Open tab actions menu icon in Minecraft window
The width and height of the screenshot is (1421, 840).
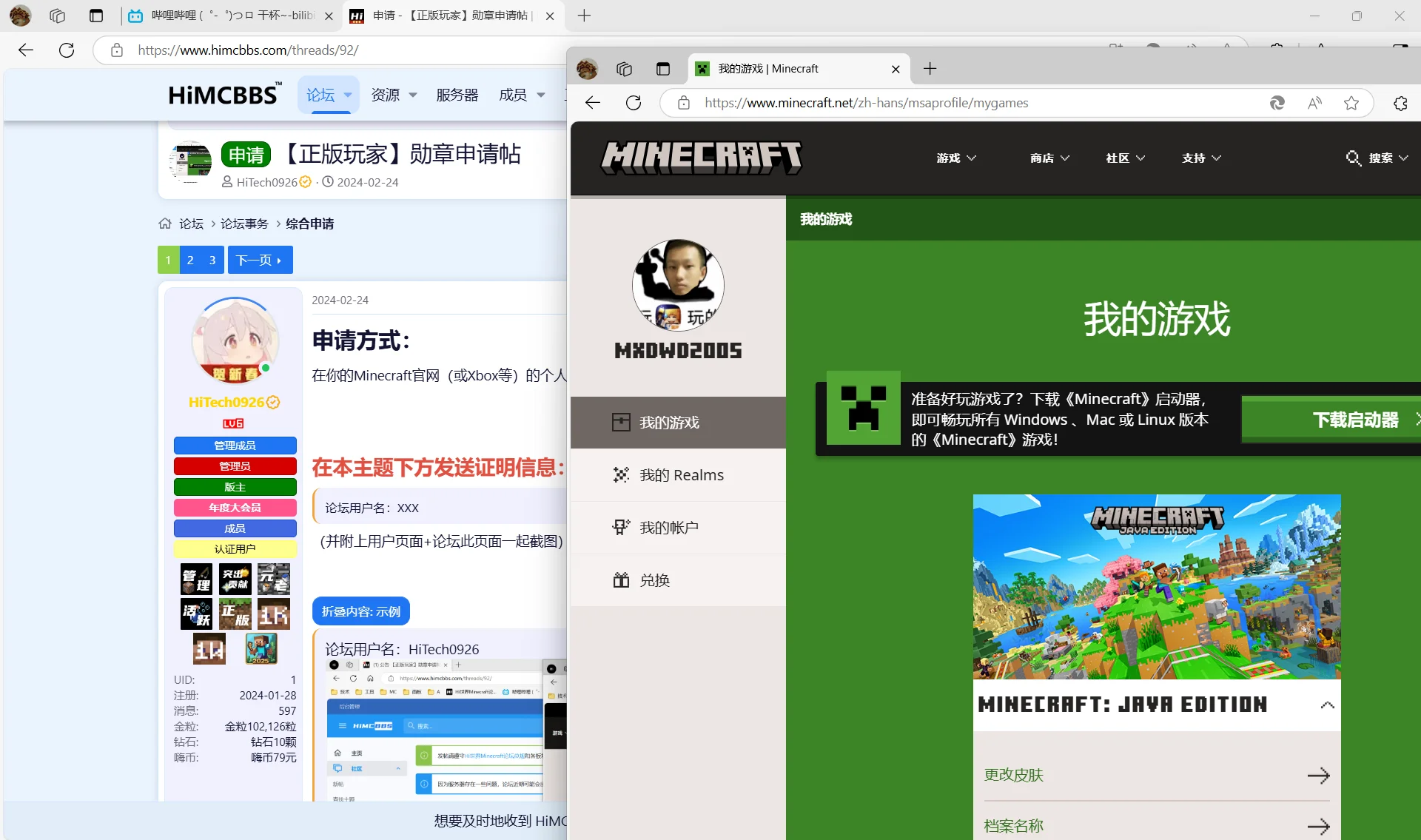tap(663, 69)
